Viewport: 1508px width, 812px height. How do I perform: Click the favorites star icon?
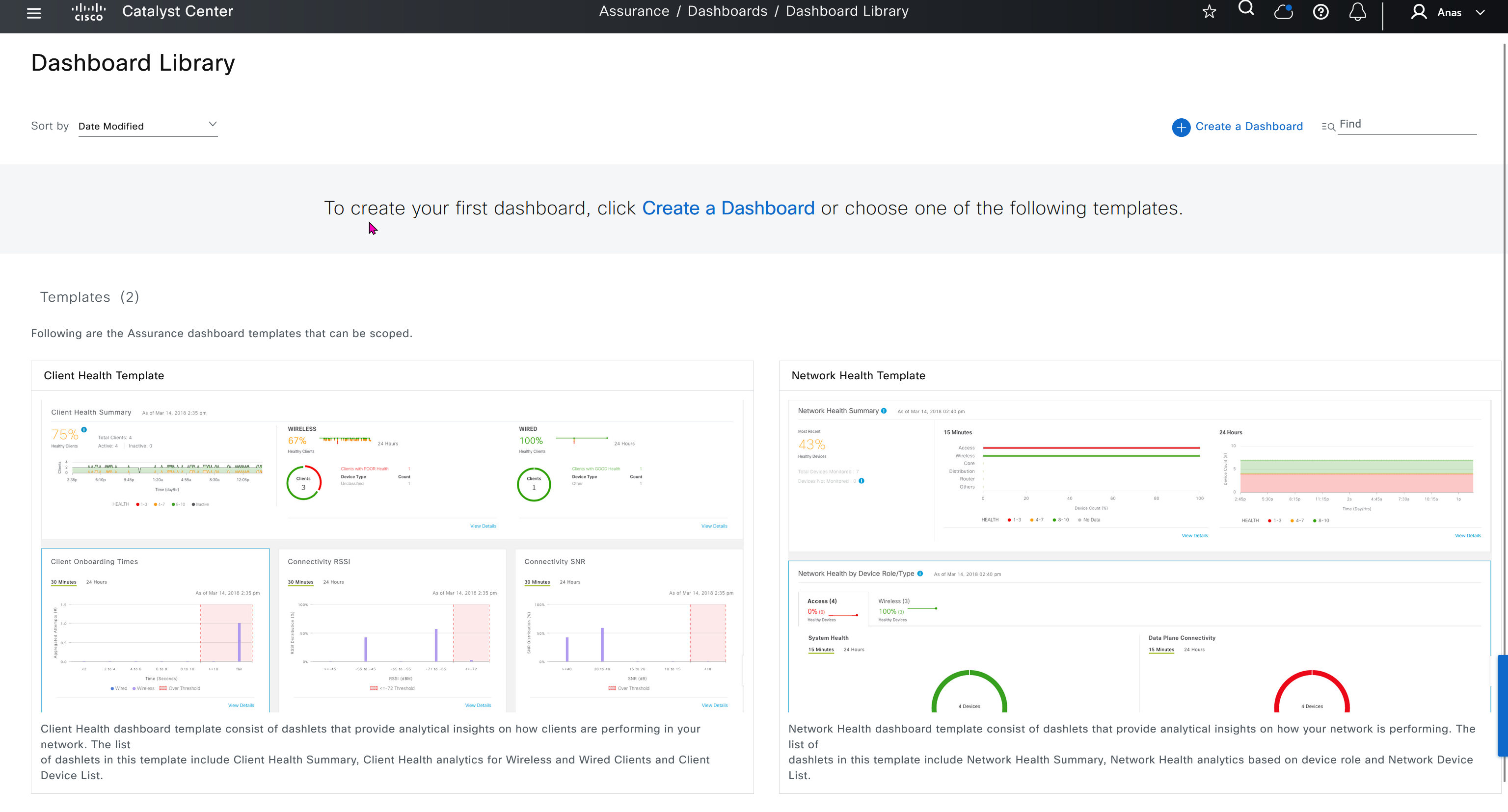(x=1209, y=12)
